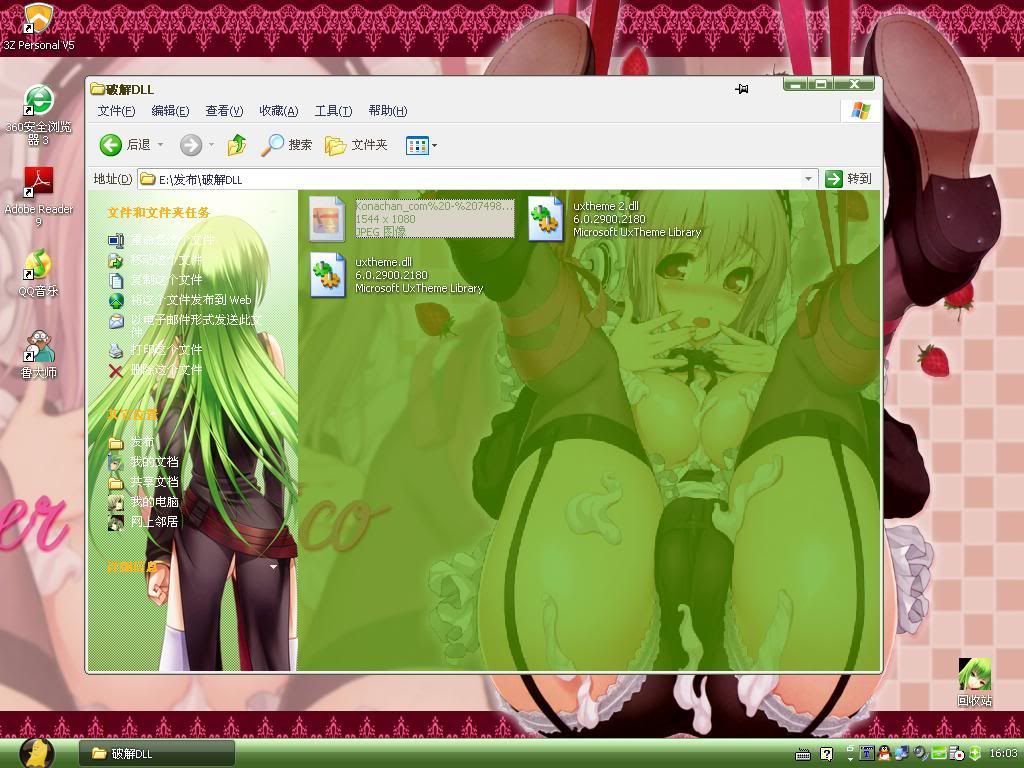The image size is (1024, 768).
Task: Click the publish to Web link
Action: coord(191,300)
